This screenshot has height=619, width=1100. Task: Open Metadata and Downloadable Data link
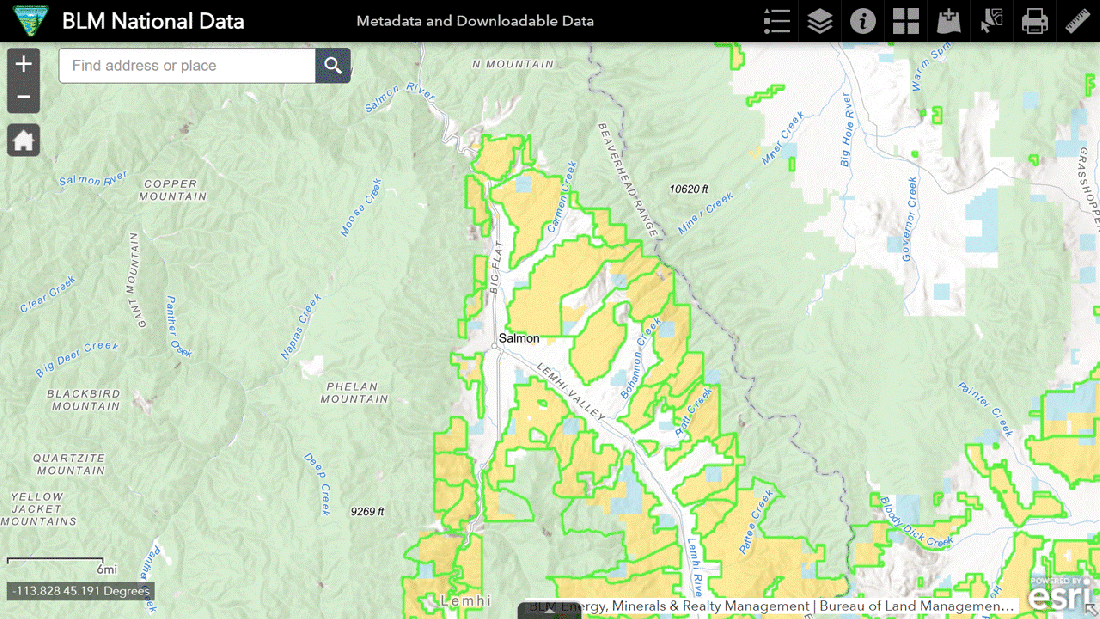click(475, 21)
